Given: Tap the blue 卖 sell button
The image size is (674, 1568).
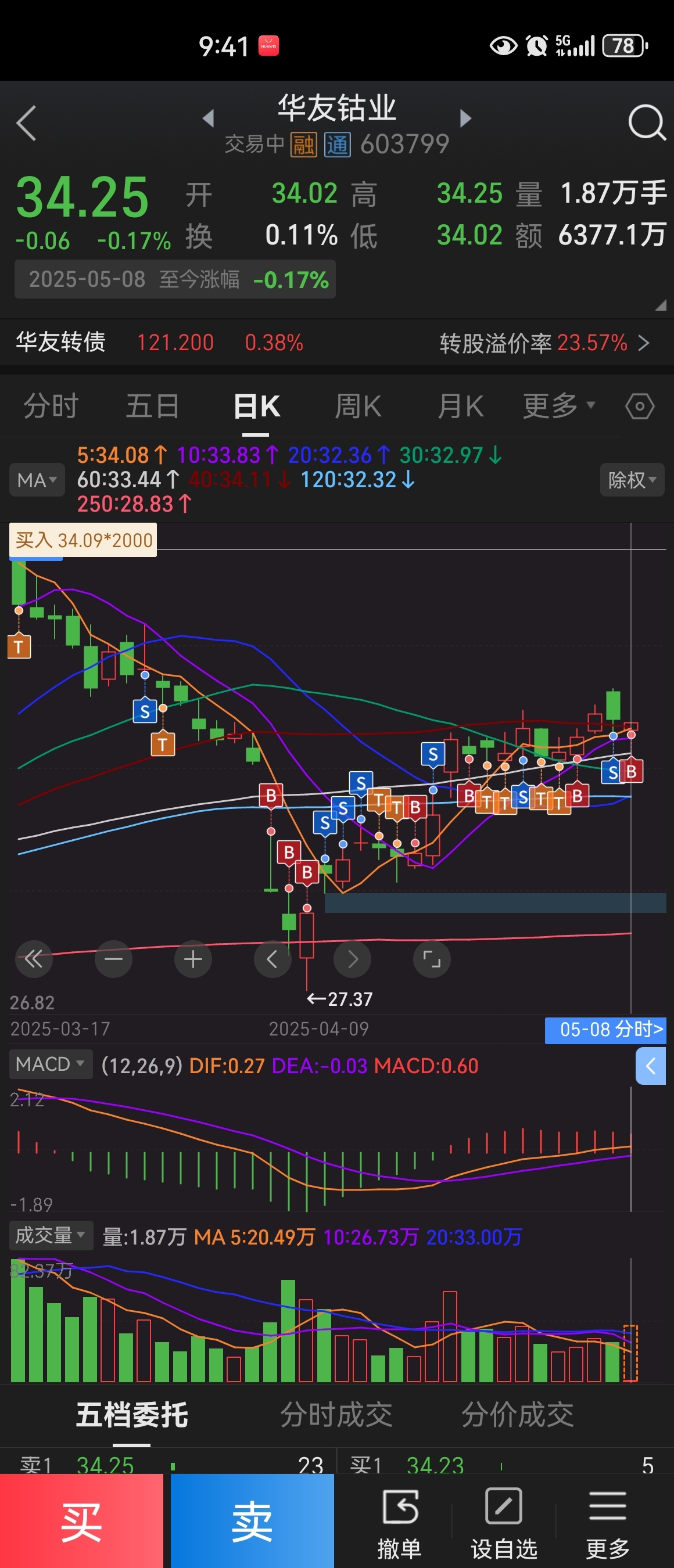Looking at the screenshot, I should point(252,1520).
